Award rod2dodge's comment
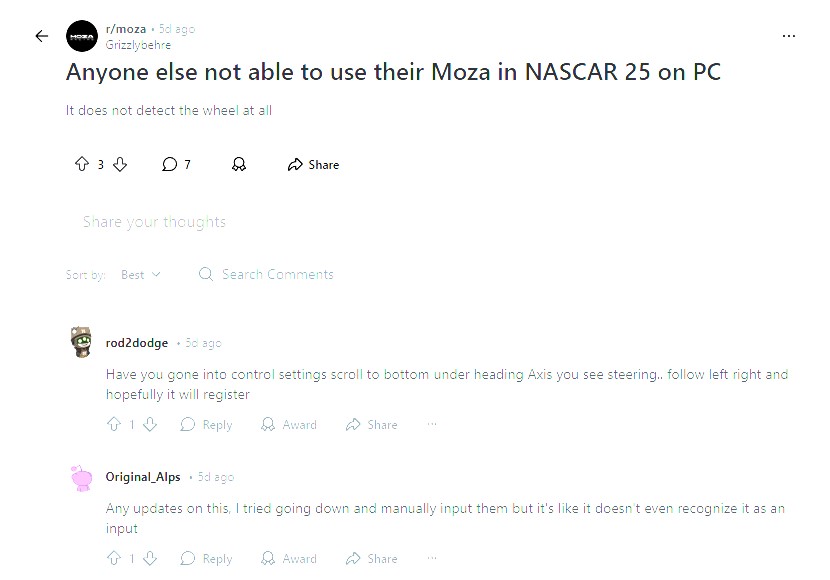This screenshot has width=830, height=580. coord(289,424)
